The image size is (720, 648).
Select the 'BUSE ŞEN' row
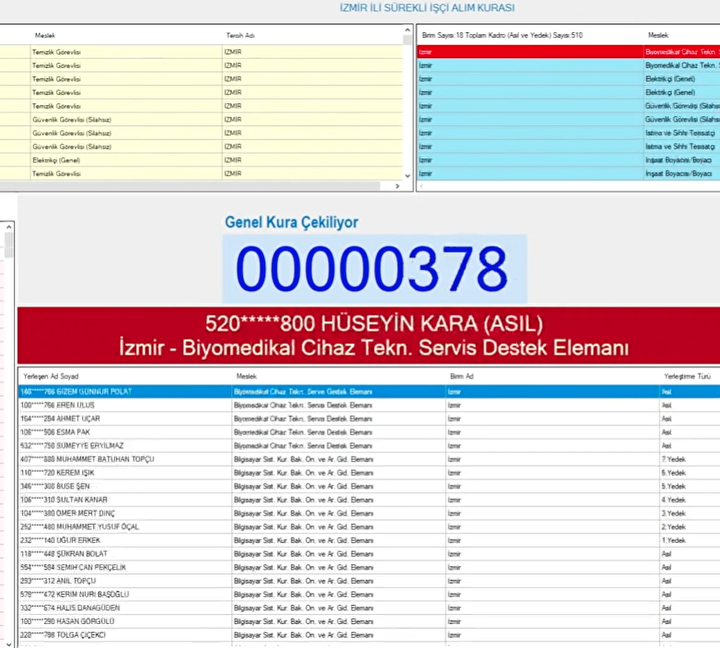click(369, 486)
